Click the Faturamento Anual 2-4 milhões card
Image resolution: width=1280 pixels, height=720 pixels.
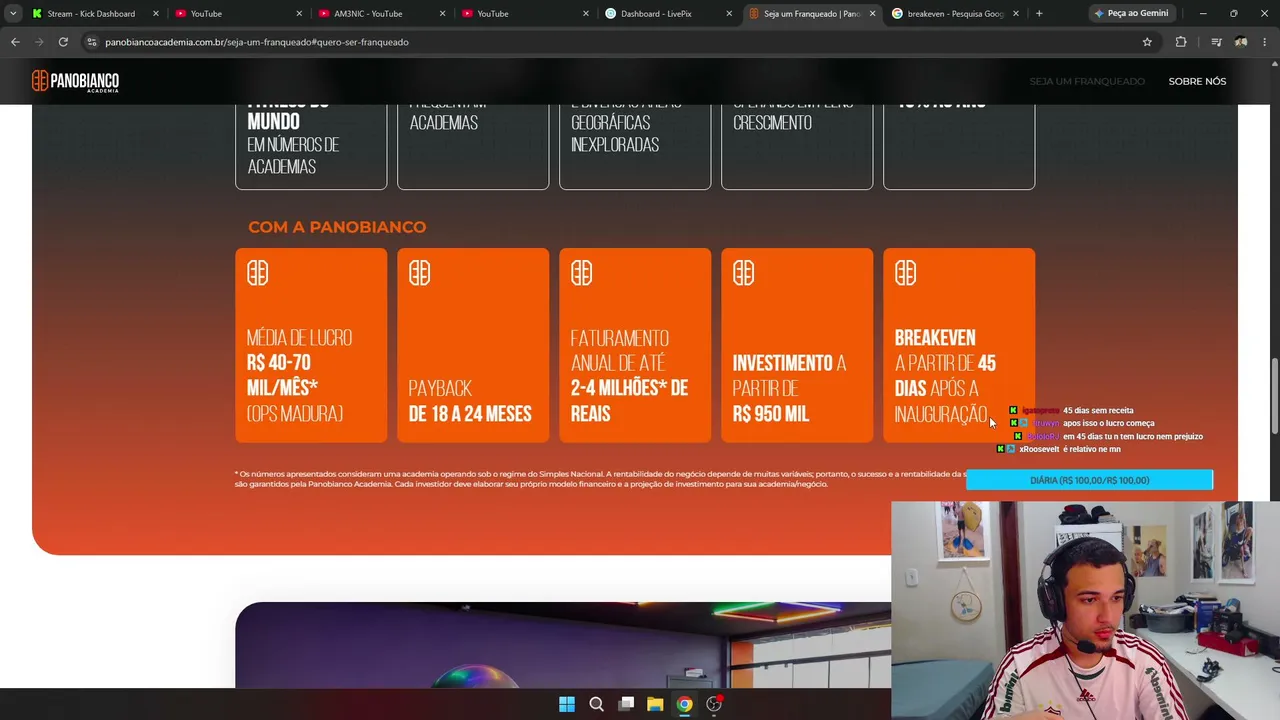tap(635, 345)
